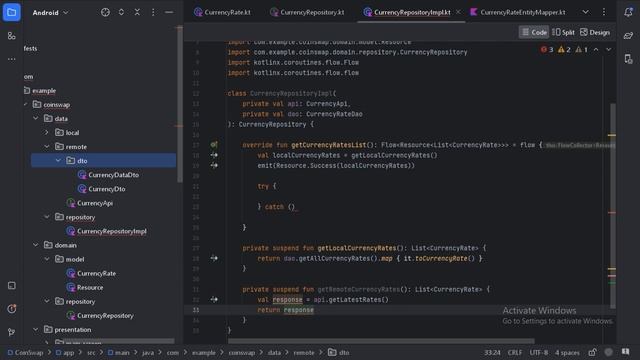
Task: Expand the local folder
Action: pos(47,132)
